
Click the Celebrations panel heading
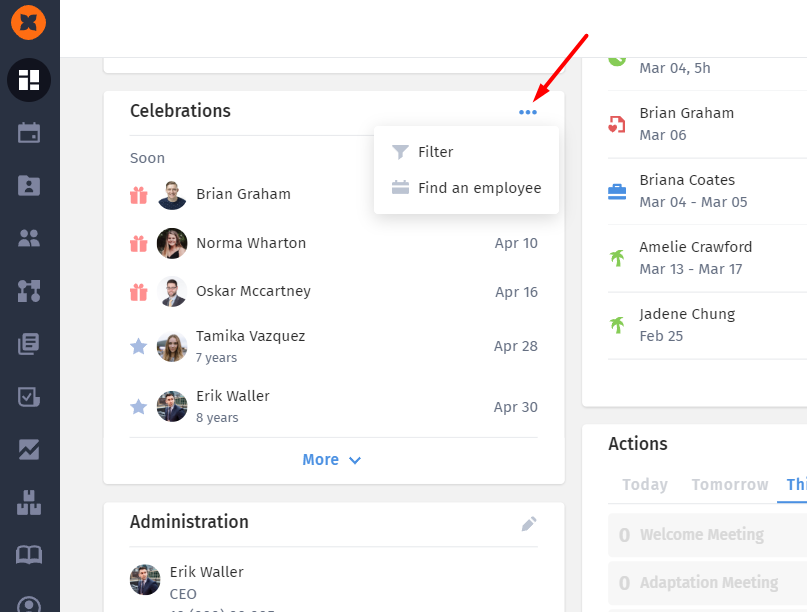click(x=180, y=111)
